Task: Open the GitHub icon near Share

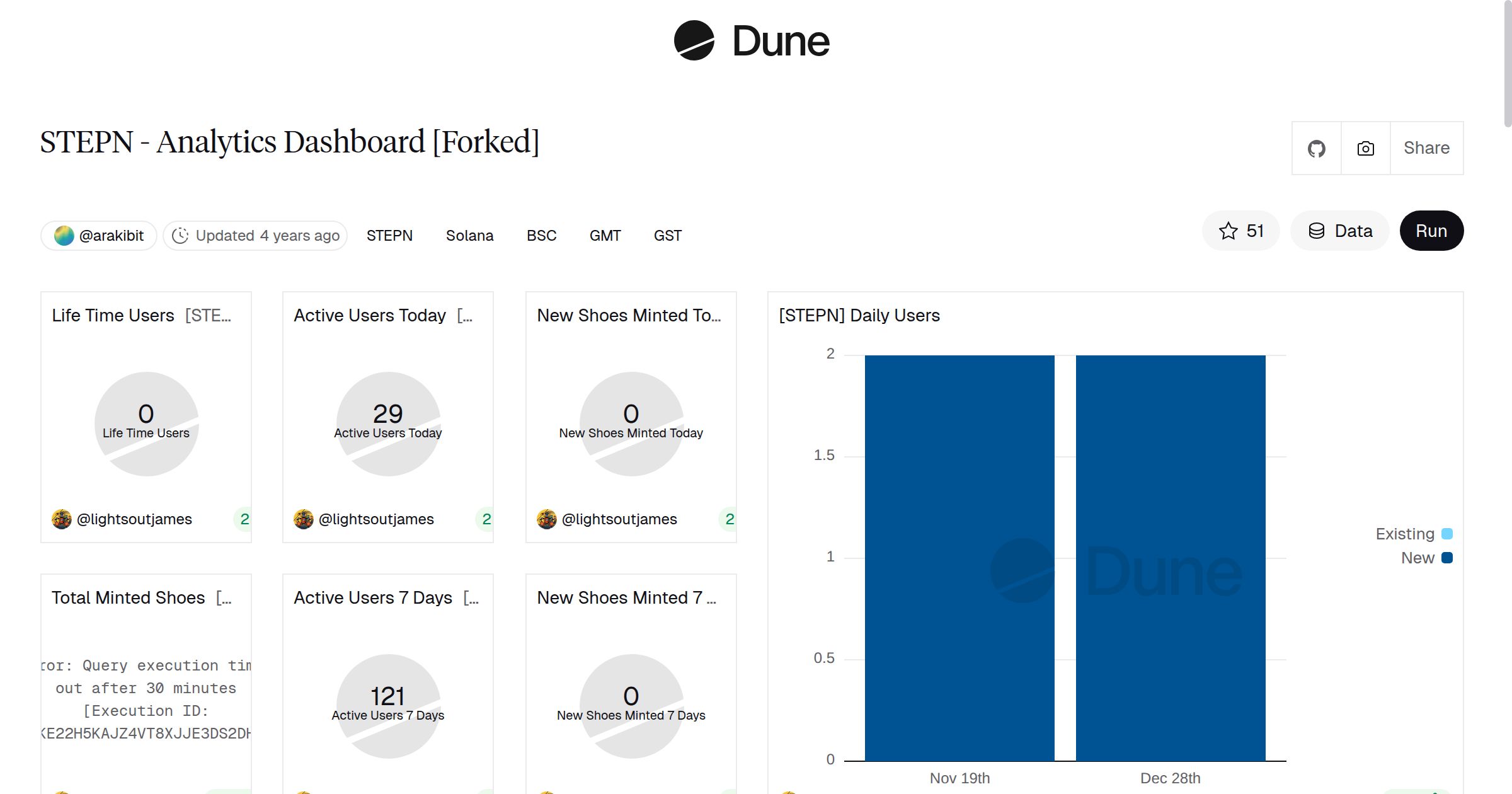Action: tap(1316, 147)
